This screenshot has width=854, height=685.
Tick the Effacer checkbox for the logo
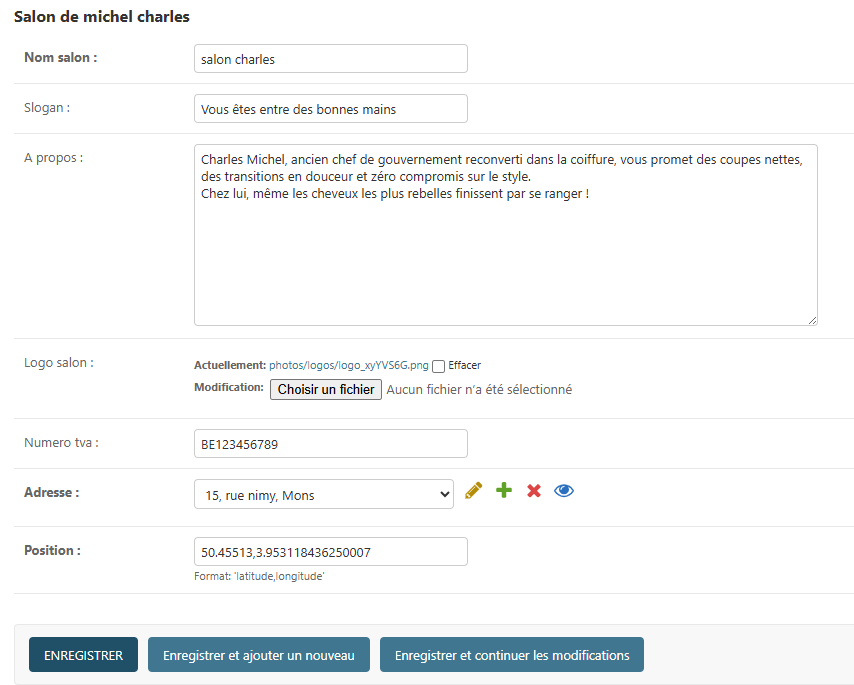coord(438,366)
